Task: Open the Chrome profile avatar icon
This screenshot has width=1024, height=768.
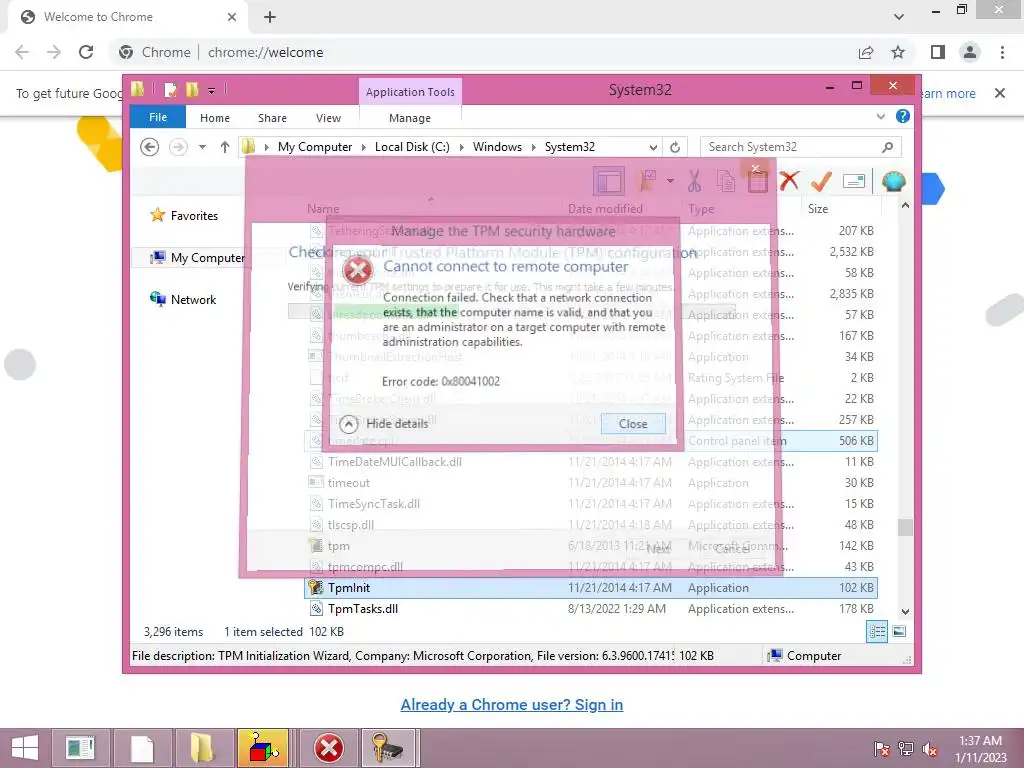Action: point(970,52)
